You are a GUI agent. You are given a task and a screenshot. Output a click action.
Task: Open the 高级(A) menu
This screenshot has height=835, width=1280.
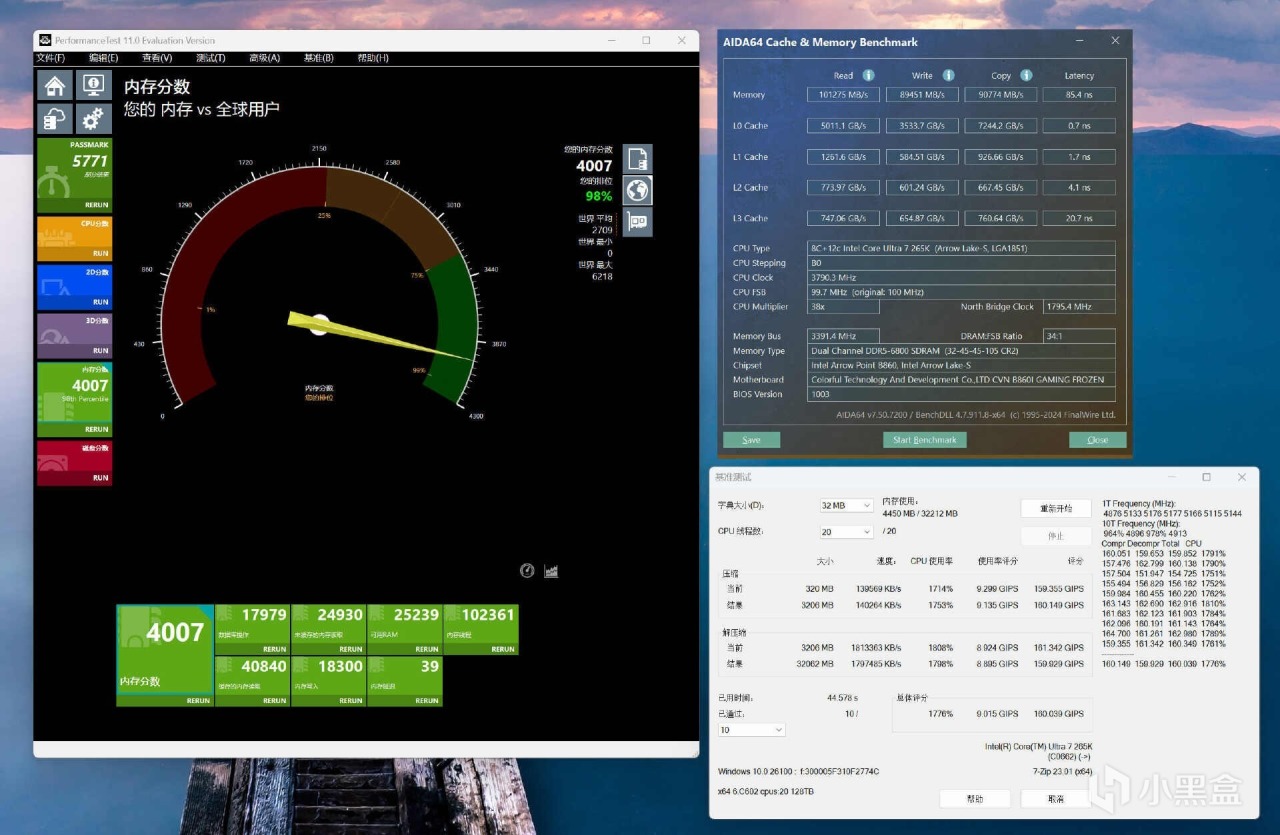point(264,58)
